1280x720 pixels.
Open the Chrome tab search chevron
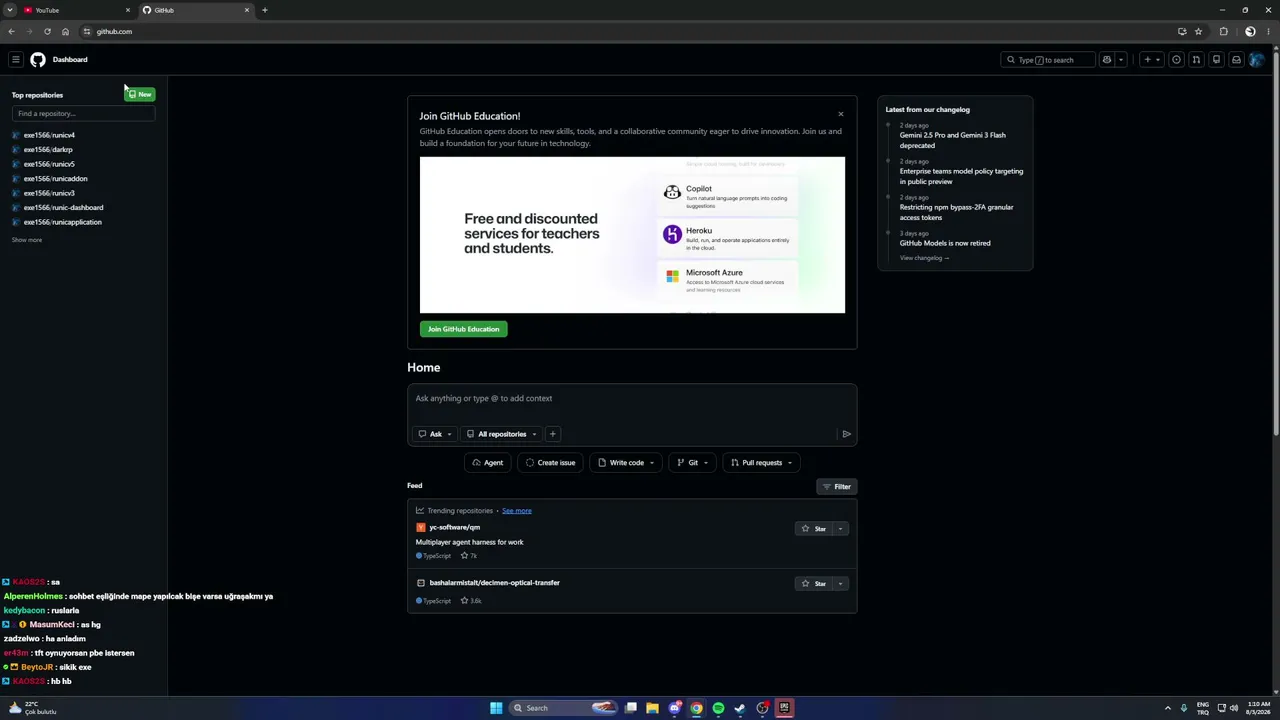9,10
